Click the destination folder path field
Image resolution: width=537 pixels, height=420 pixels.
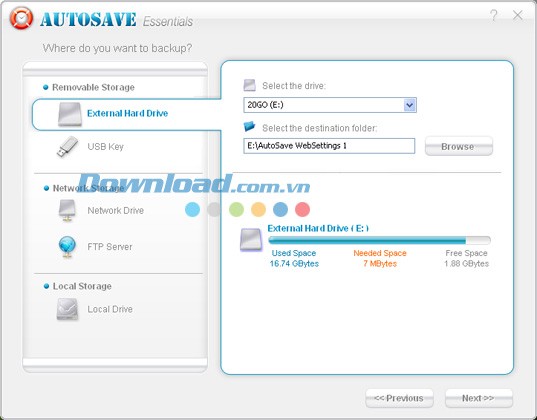(329, 146)
